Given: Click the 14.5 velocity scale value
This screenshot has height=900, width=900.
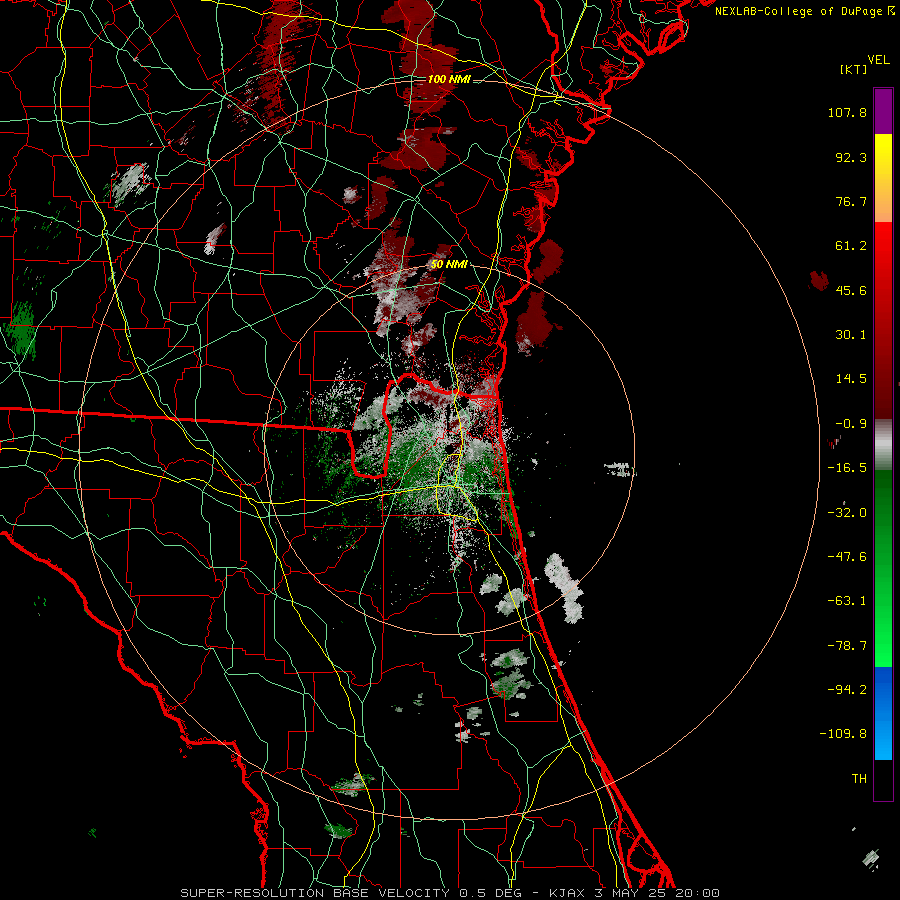Looking at the screenshot, I should pos(851,379).
